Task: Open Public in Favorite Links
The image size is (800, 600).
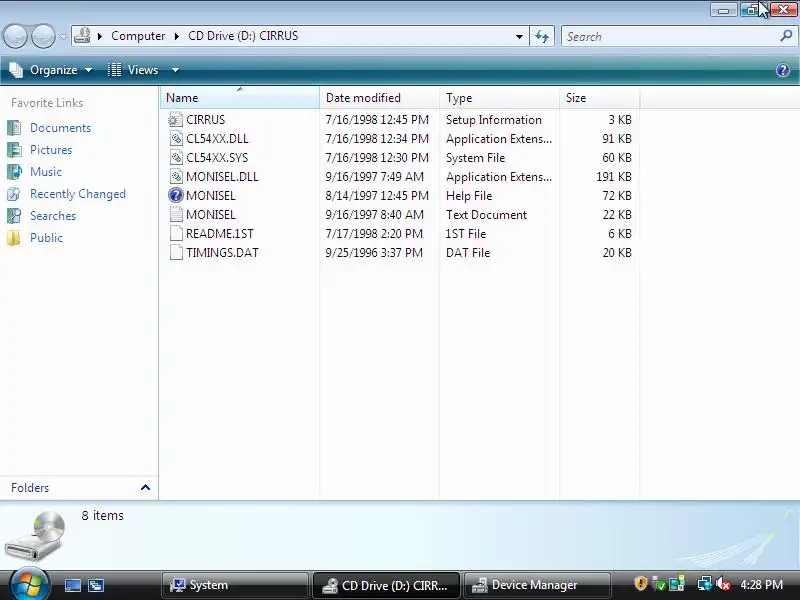Action: coord(46,238)
